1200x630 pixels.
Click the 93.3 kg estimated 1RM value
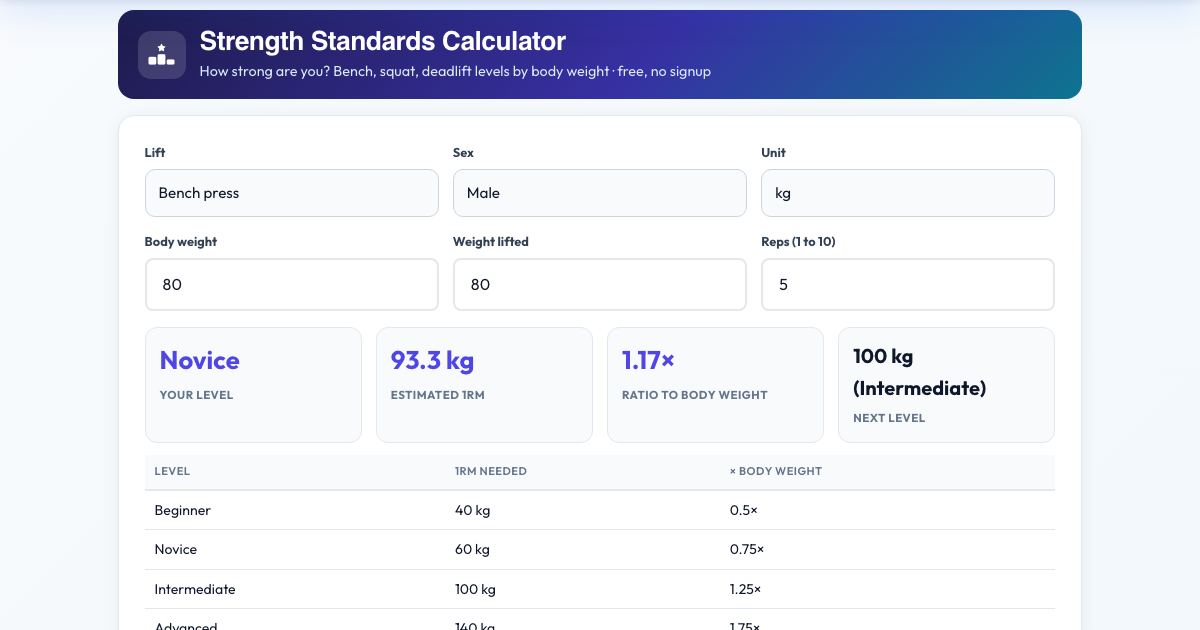[x=432, y=360]
